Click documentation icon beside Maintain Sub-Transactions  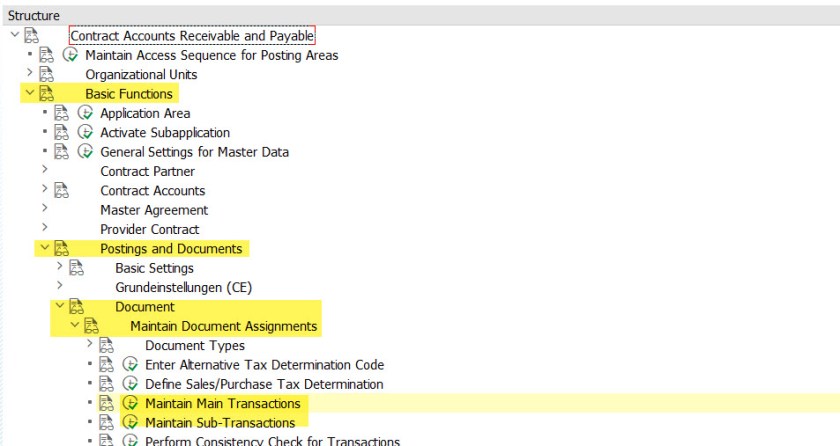pos(107,422)
